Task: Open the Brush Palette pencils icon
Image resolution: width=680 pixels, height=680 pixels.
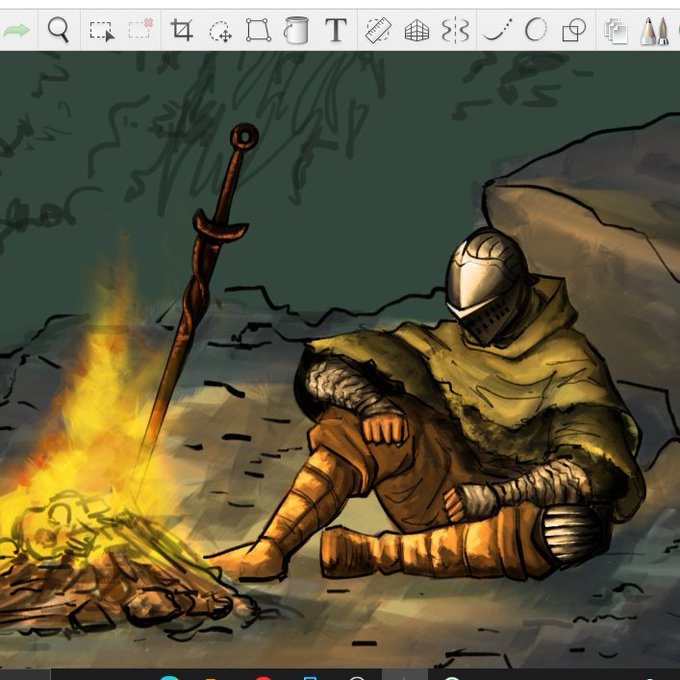Action: pos(654,31)
